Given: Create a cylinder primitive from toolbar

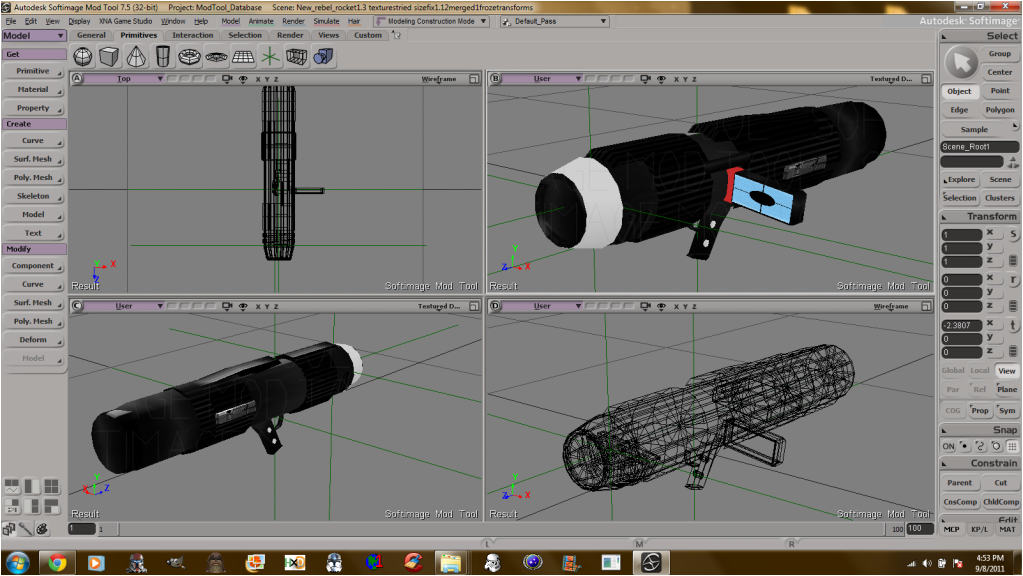Looking at the screenshot, I should tap(162, 57).
